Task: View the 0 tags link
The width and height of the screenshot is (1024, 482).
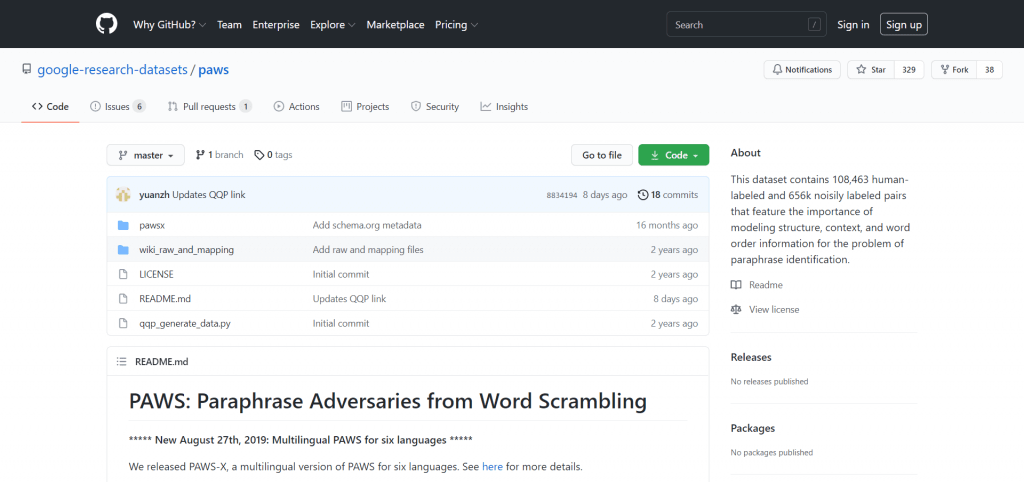Action: coord(273,155)
